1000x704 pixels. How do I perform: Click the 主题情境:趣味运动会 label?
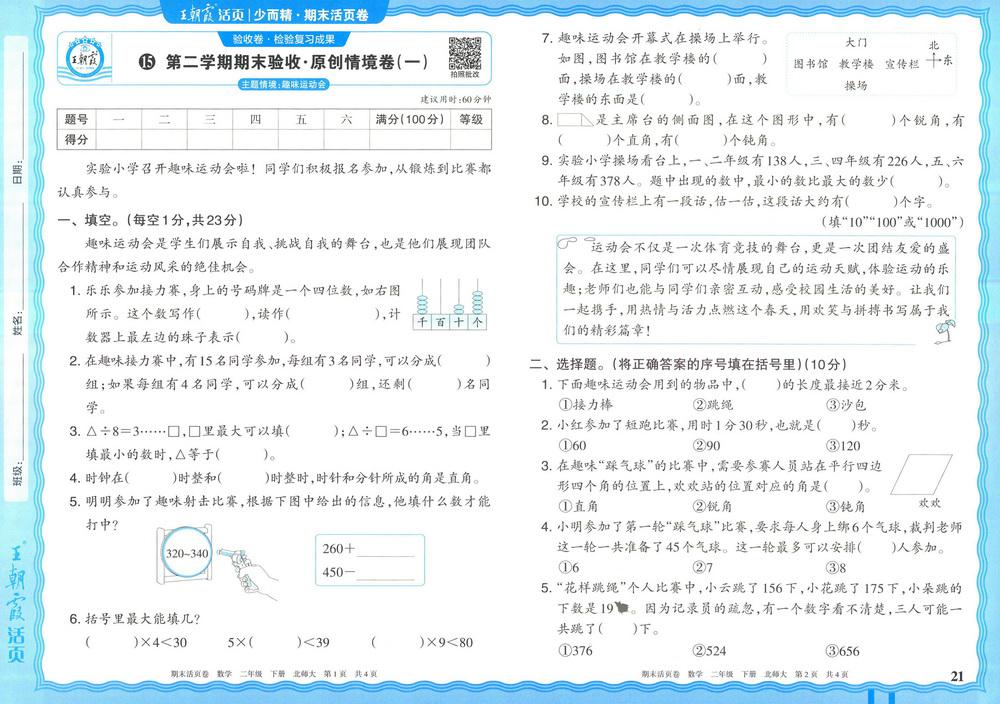tap(284, 84)
